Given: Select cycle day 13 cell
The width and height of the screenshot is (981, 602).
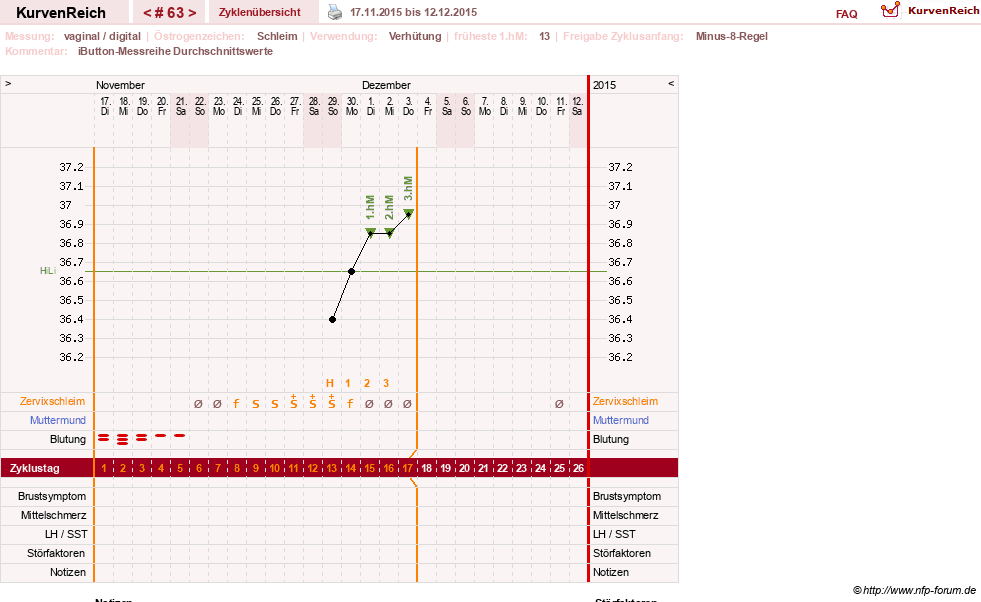Looking at the screenshot, I should click(332, 468).
